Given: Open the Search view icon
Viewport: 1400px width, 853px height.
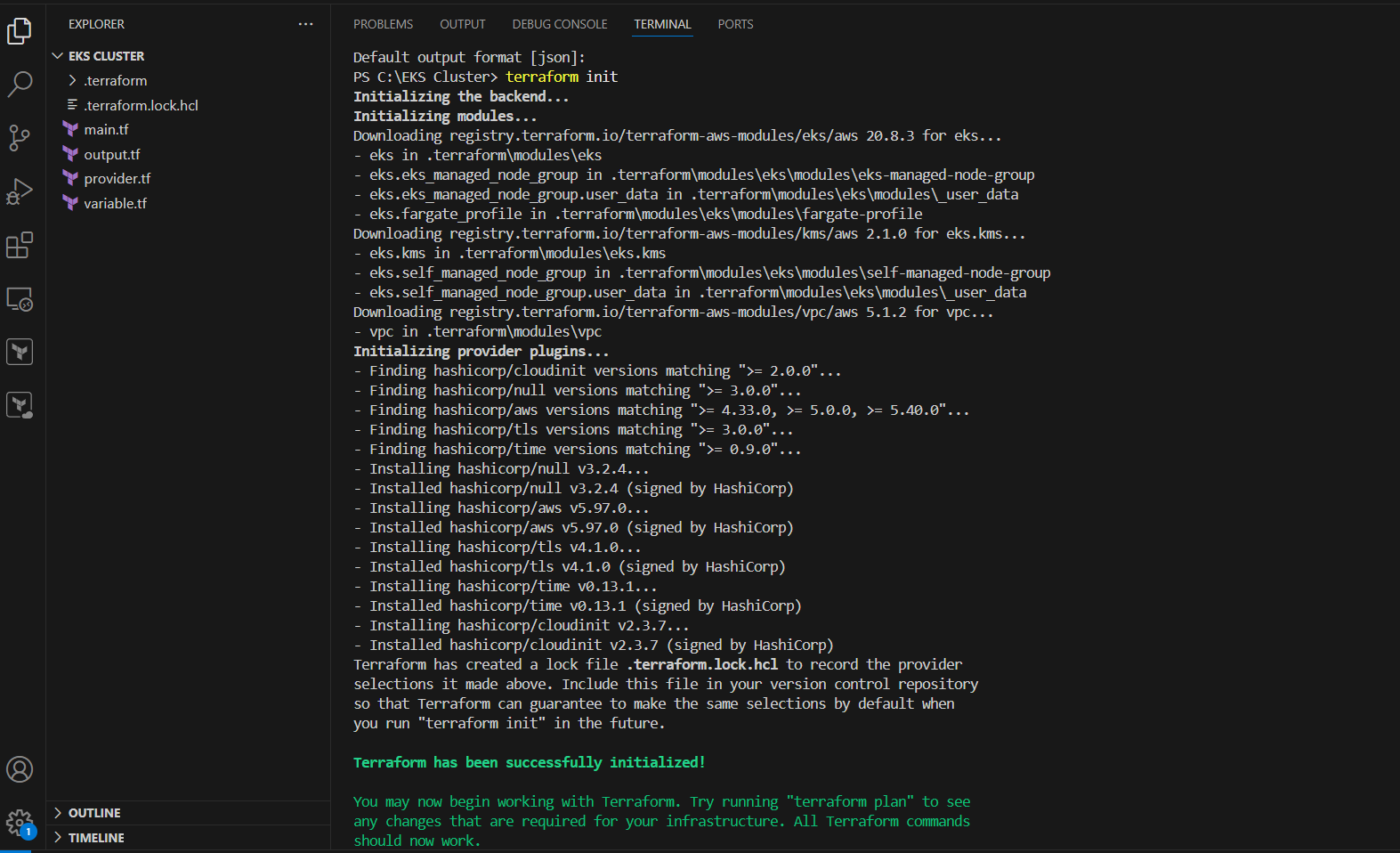Looking at the screenshot, I should click(20, 85).
